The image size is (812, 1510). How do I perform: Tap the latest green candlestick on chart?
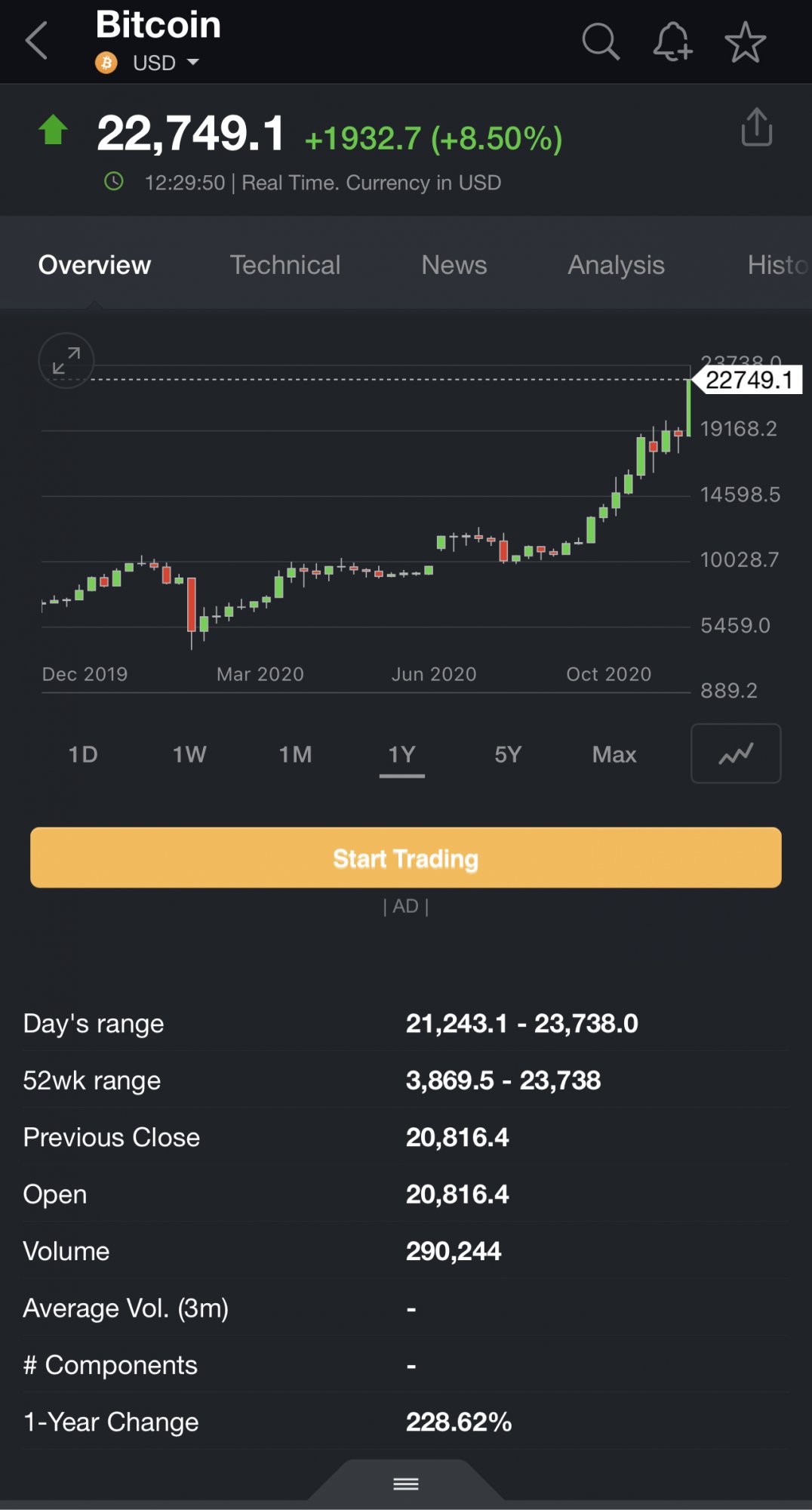(x=688, y=408)
